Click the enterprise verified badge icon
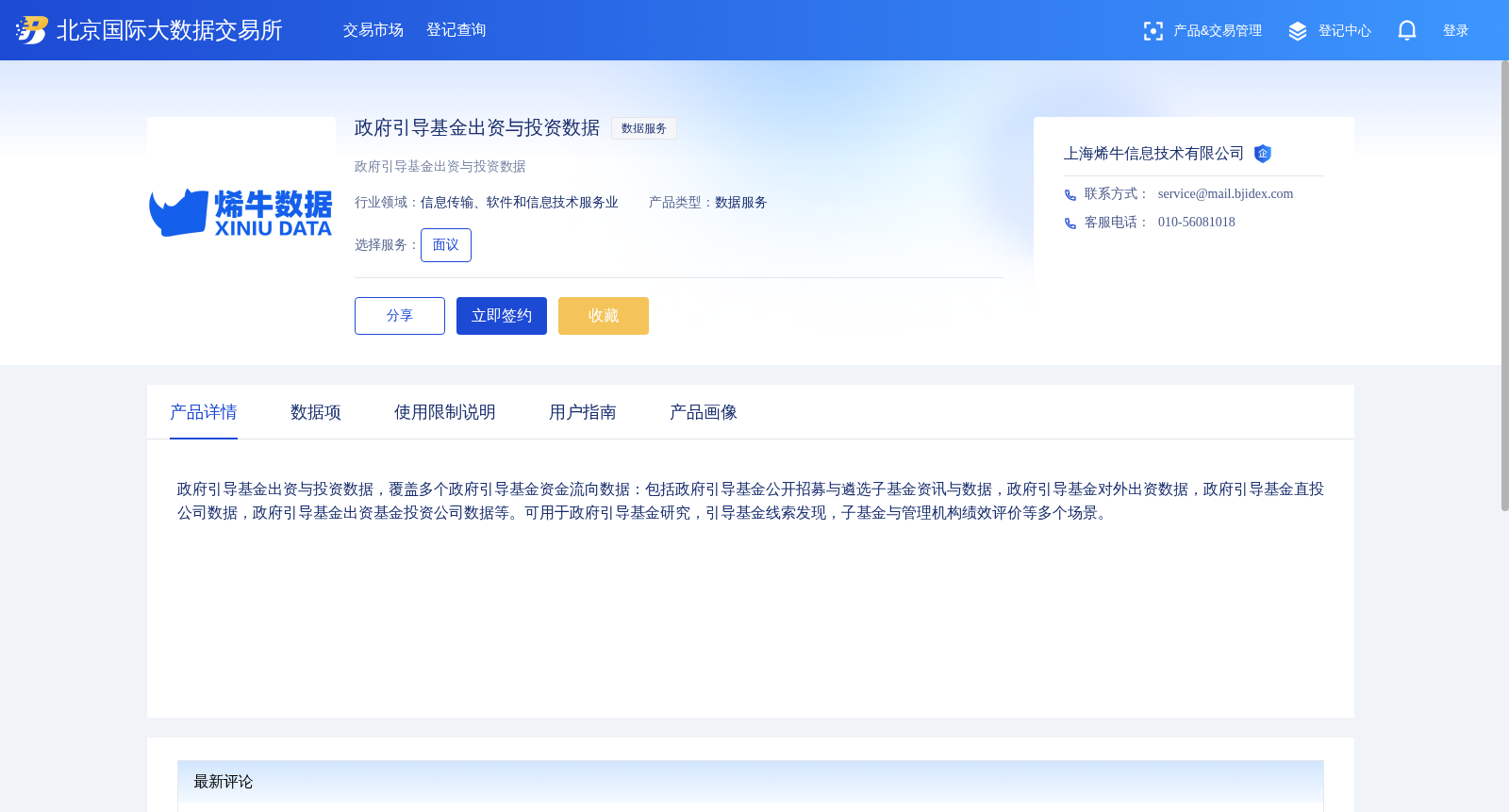1509x812 pixels. click(1263, 154)
